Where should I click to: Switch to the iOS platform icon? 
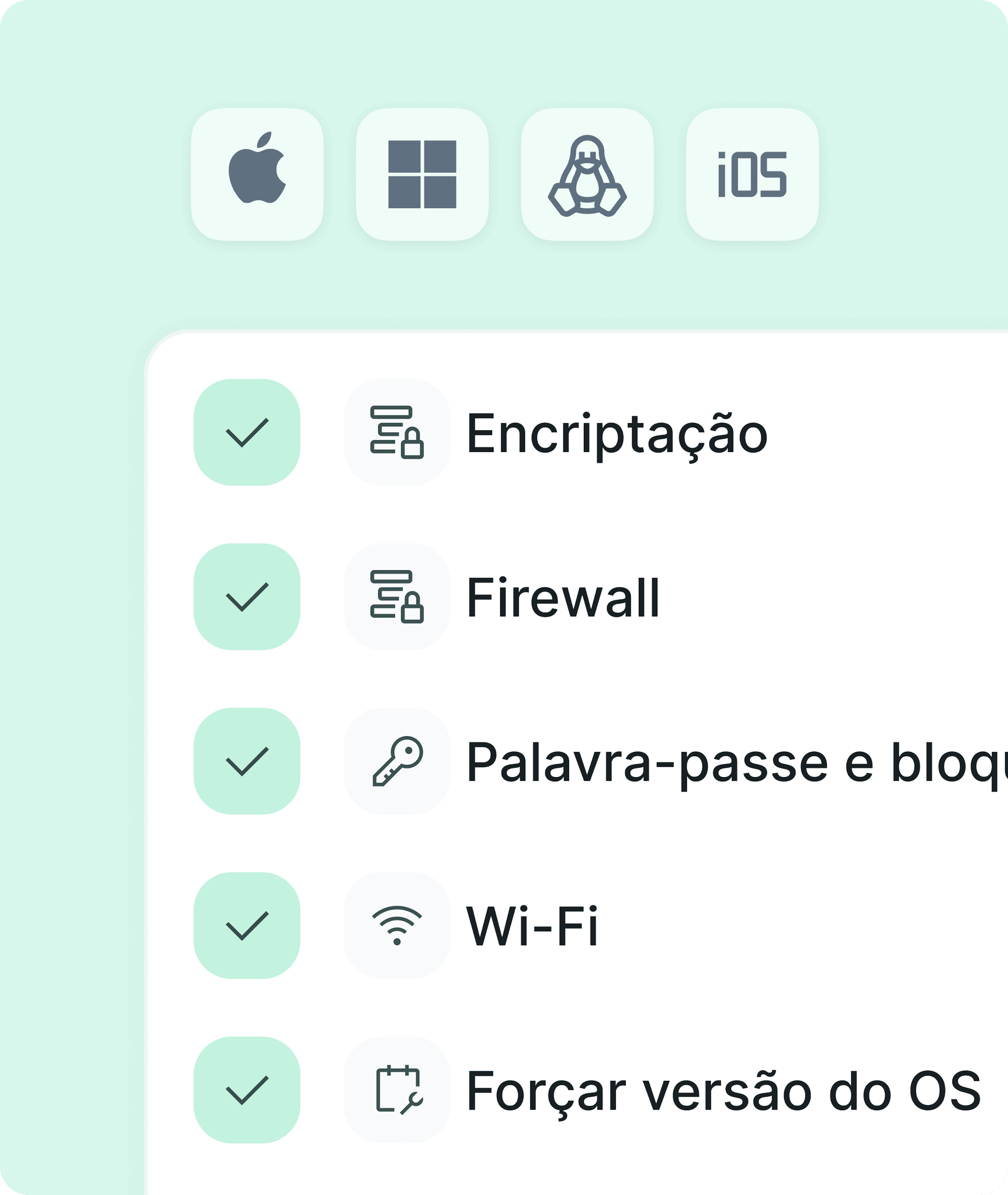point(753,174)
